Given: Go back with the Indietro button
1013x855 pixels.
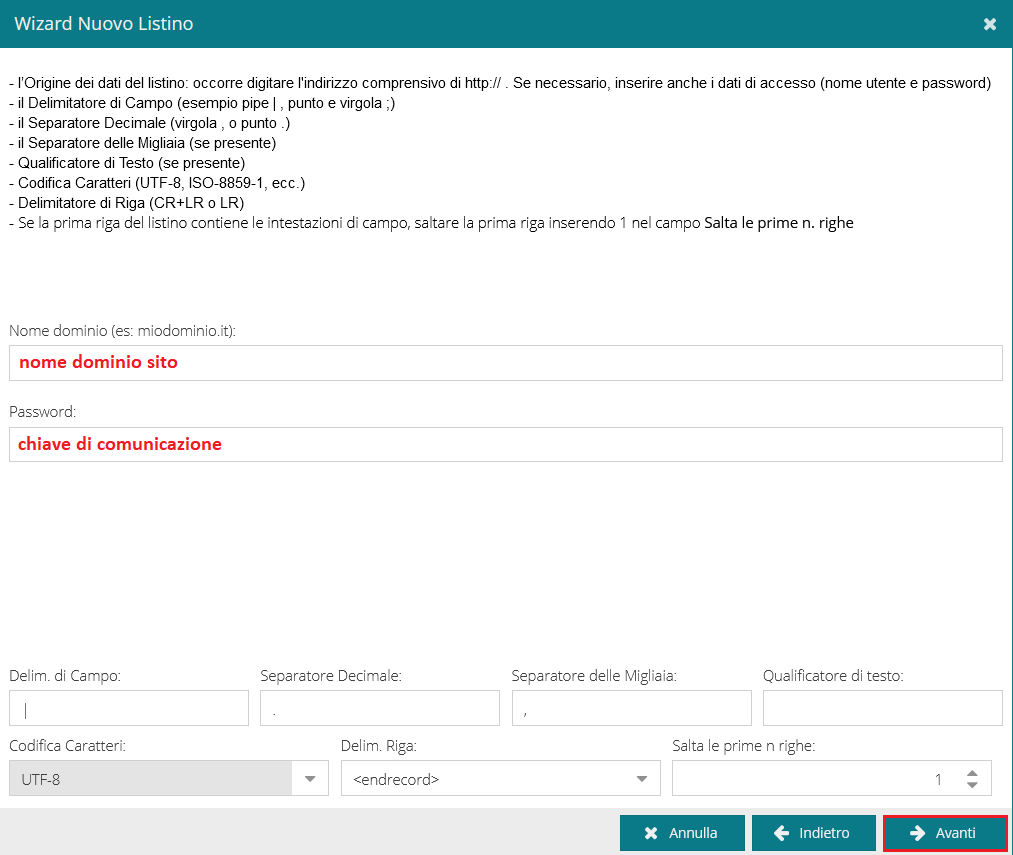Looking at the screenshot, I should point(813,832).
